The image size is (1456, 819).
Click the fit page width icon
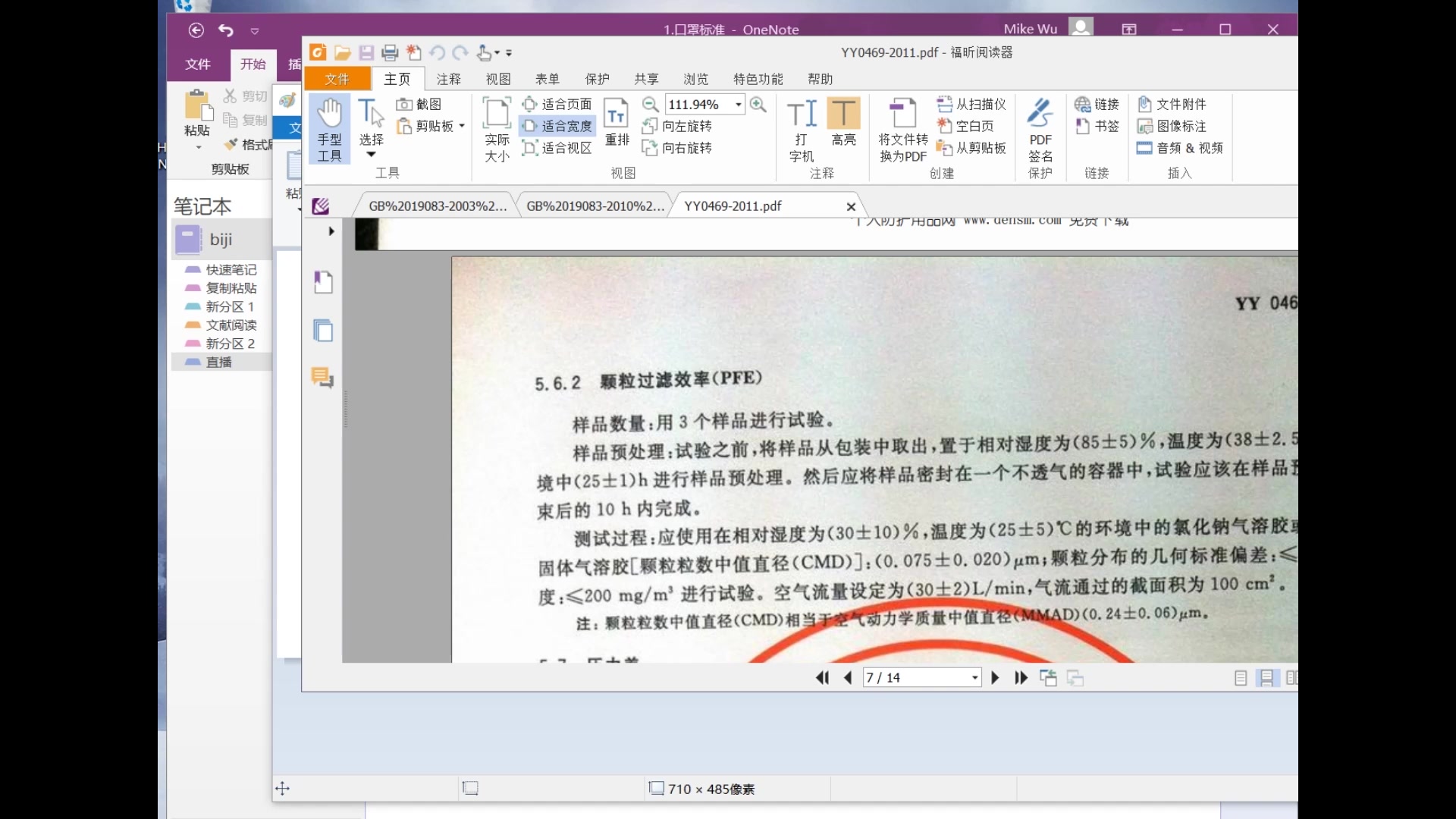point(557,126)
